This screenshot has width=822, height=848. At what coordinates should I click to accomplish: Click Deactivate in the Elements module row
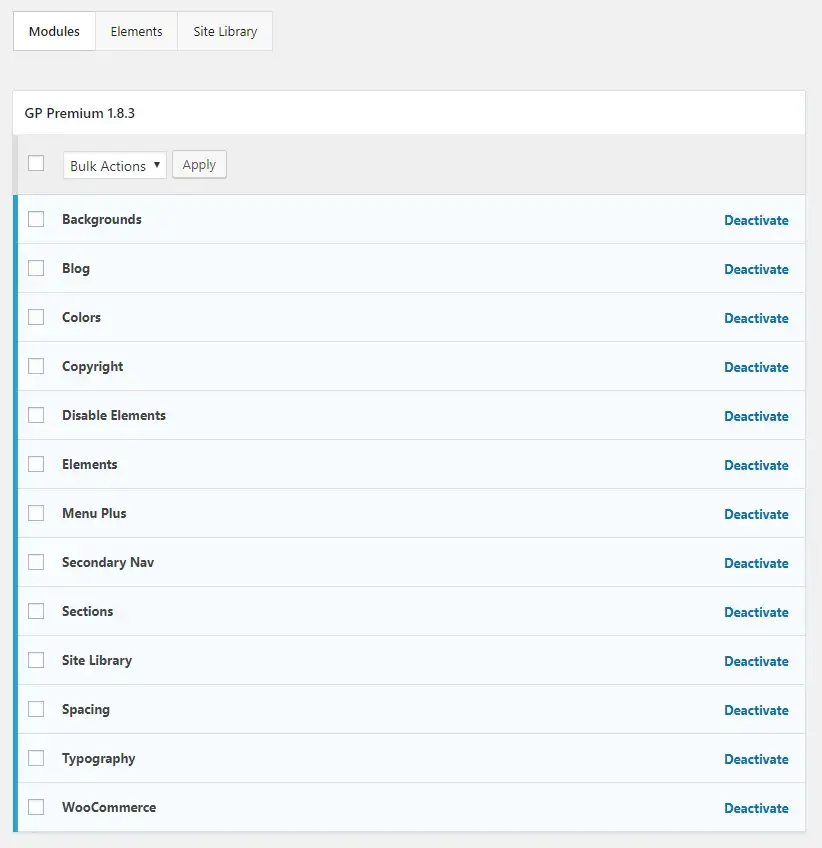[x=756, y=465]
